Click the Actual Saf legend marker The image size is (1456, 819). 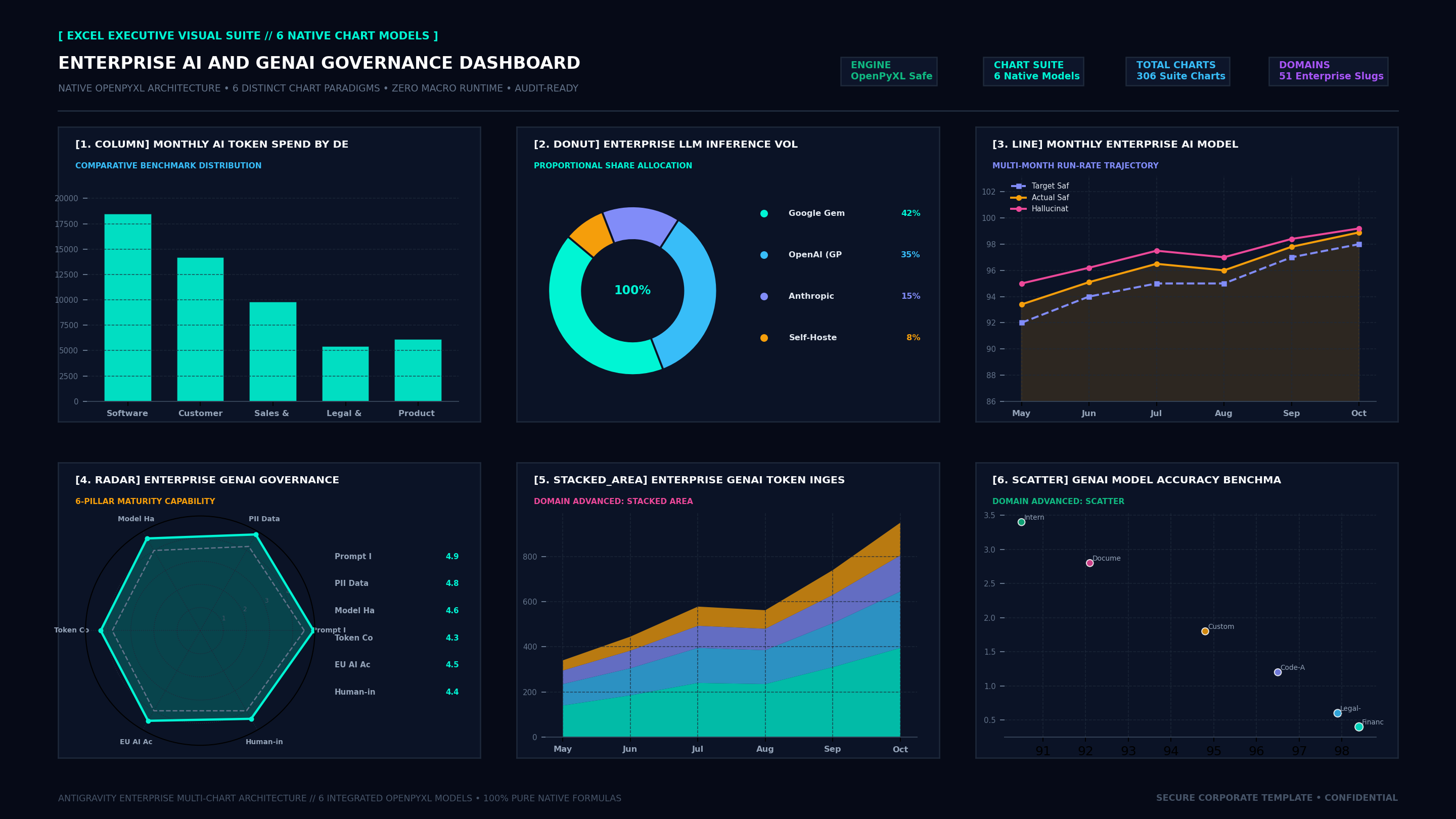tap(1019, 198)
